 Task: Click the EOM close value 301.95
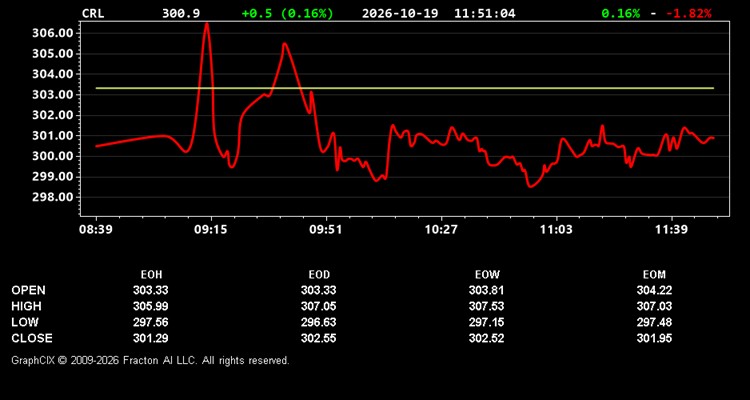point(654,338)
